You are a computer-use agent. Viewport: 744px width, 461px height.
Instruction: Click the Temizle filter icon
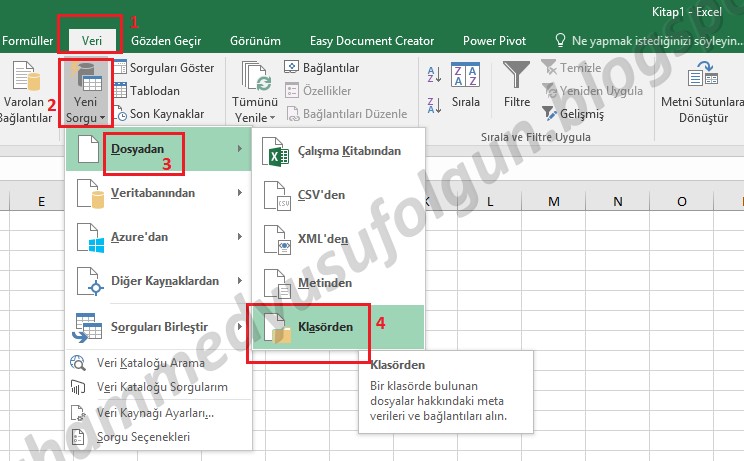click(549, 67)
